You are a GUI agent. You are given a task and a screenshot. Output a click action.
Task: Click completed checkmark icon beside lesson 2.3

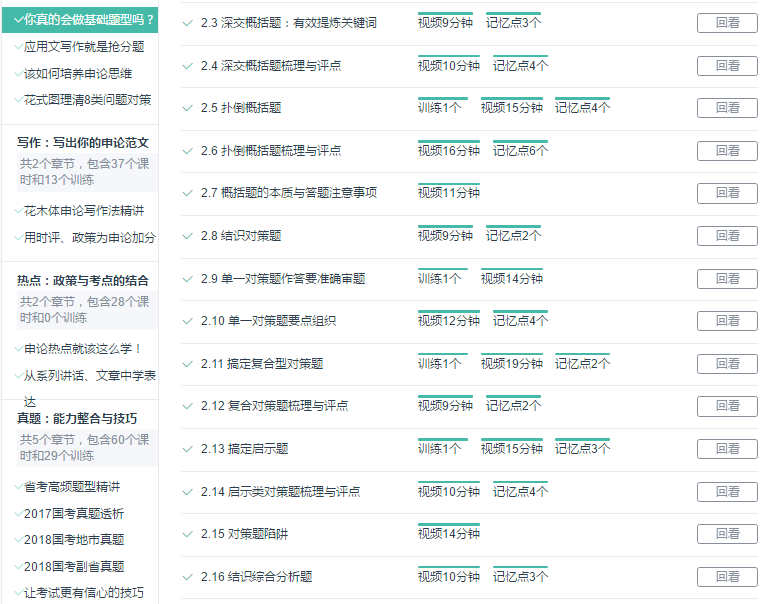click(x=188, y=23)
